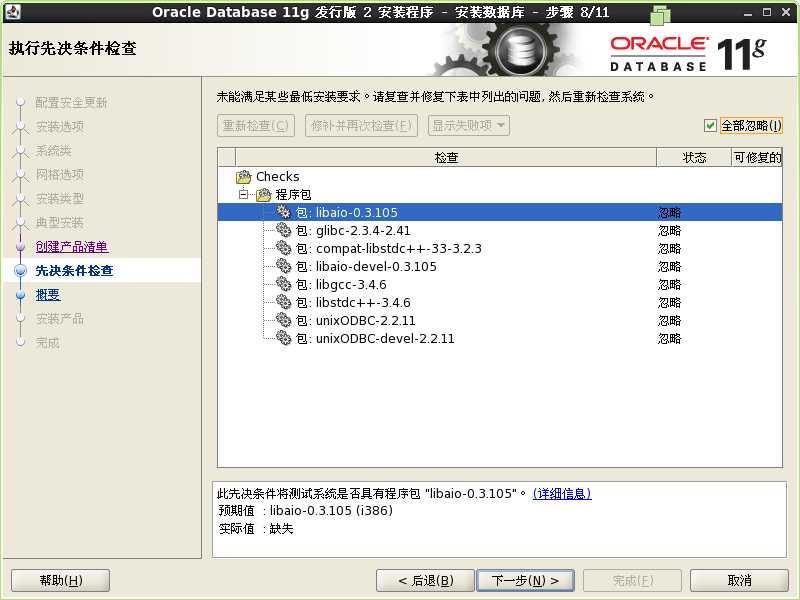Click the 安装选项 step in sidebar
Screen dimensions: 800x600
[60, 127]
